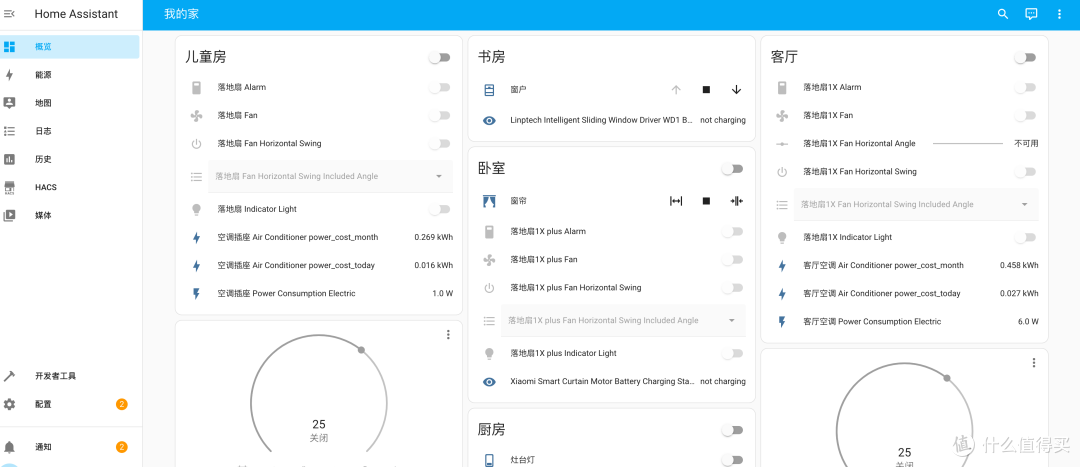Open the 日志 logbook page
The width and height of the screenshot is (1080, 467).
click(x=70, y=131)
